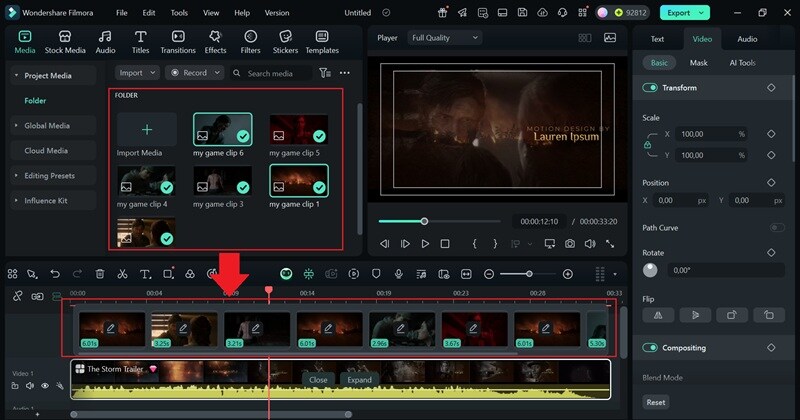The width and height of the screenshot is (800, 420).
Task: Click the player progress slider
Action: click(439, 221)
